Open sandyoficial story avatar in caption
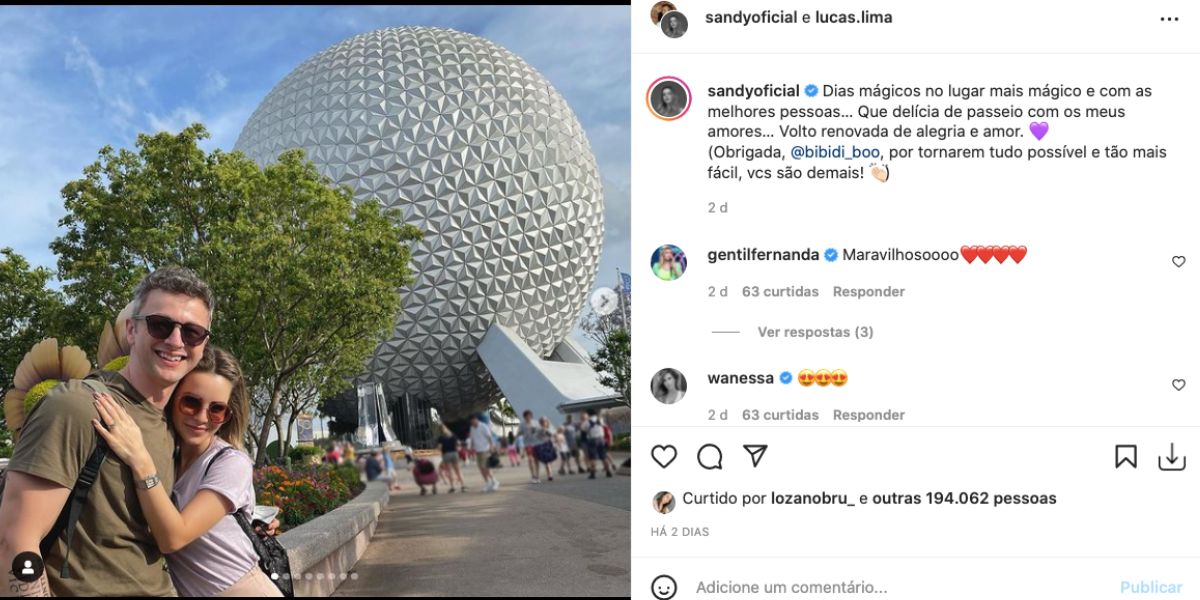This screenshot has width=1200, height=600. 668,99
